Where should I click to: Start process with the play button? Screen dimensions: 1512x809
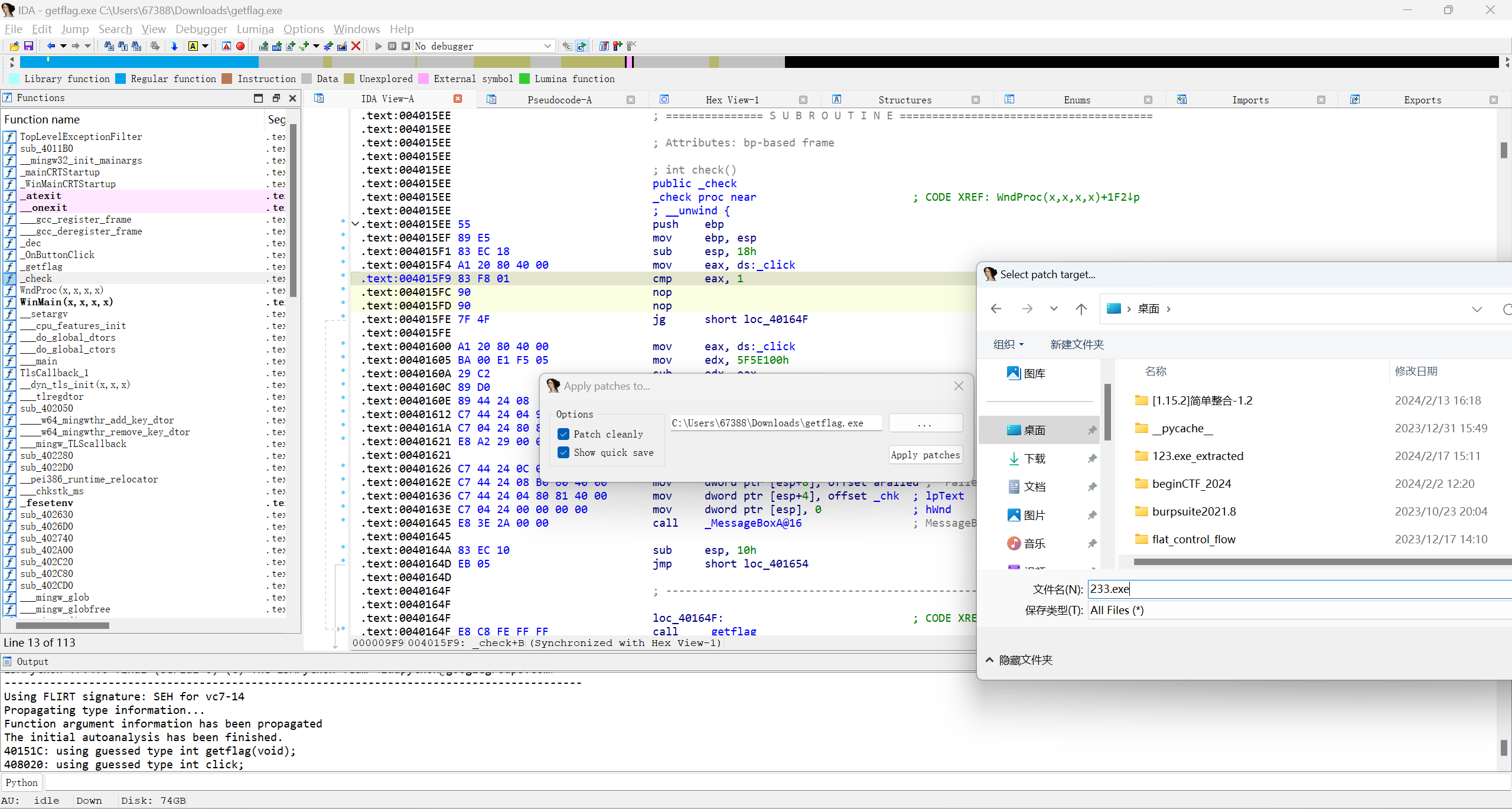(379, 46)
